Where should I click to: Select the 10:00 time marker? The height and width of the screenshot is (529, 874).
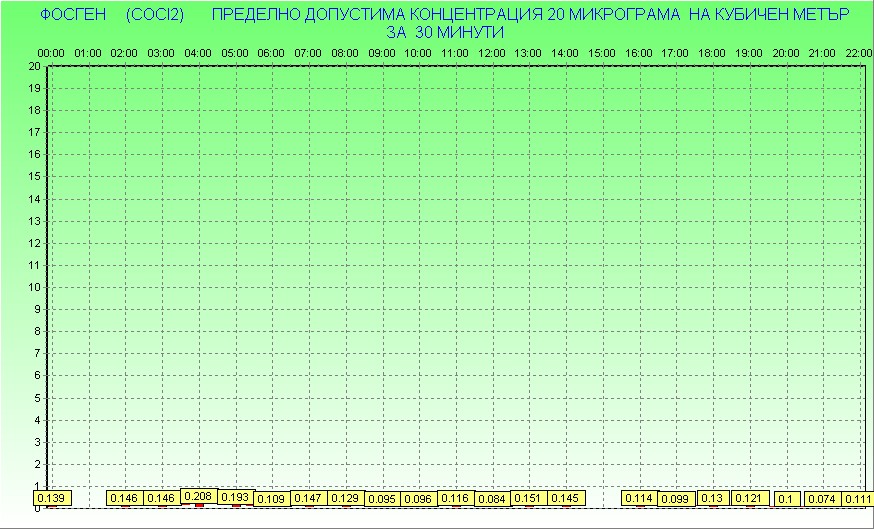click(418, 52)
